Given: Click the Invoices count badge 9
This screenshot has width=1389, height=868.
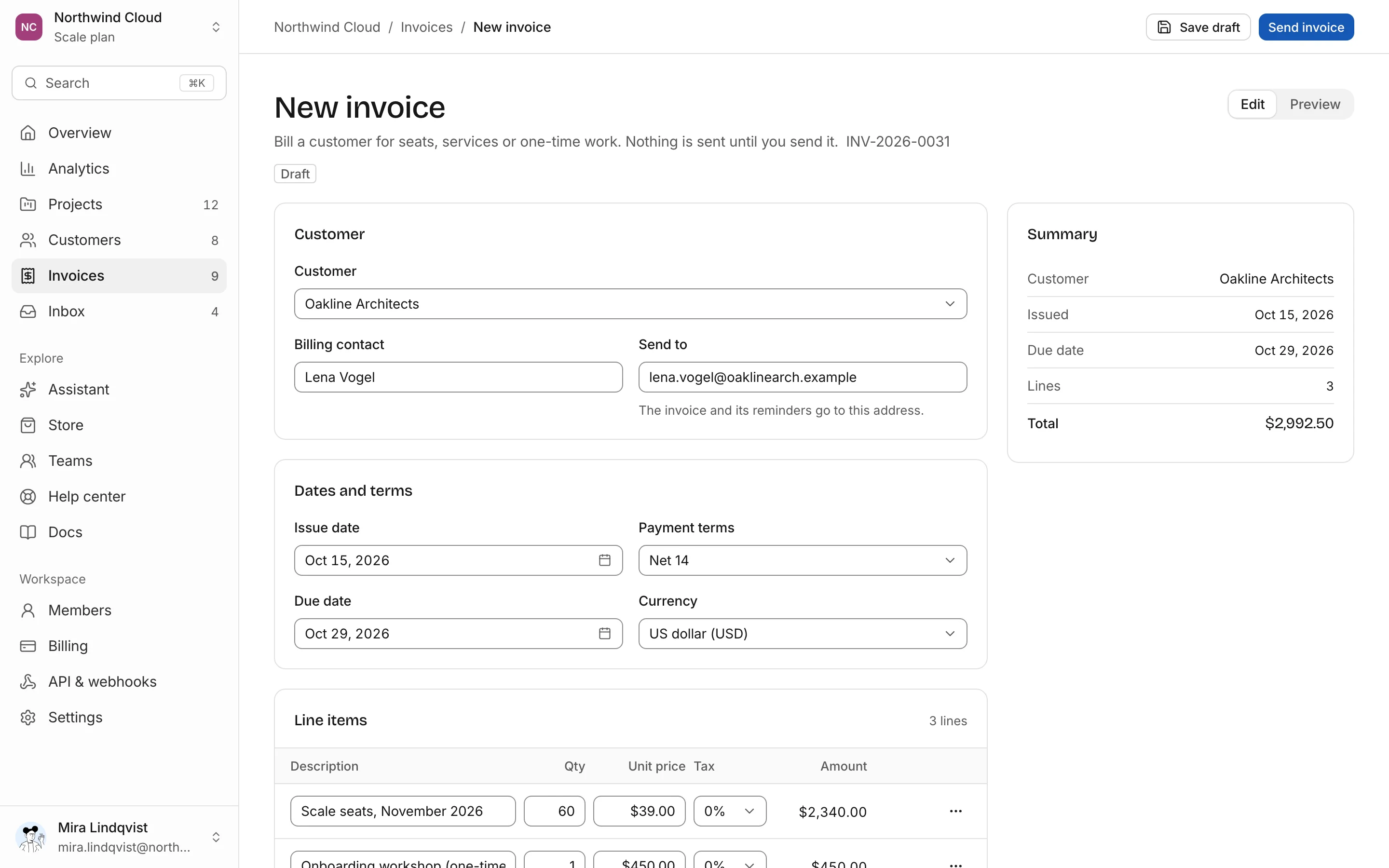Looking at the screenshot, I should pyautogui.click(x=215, y=276).
